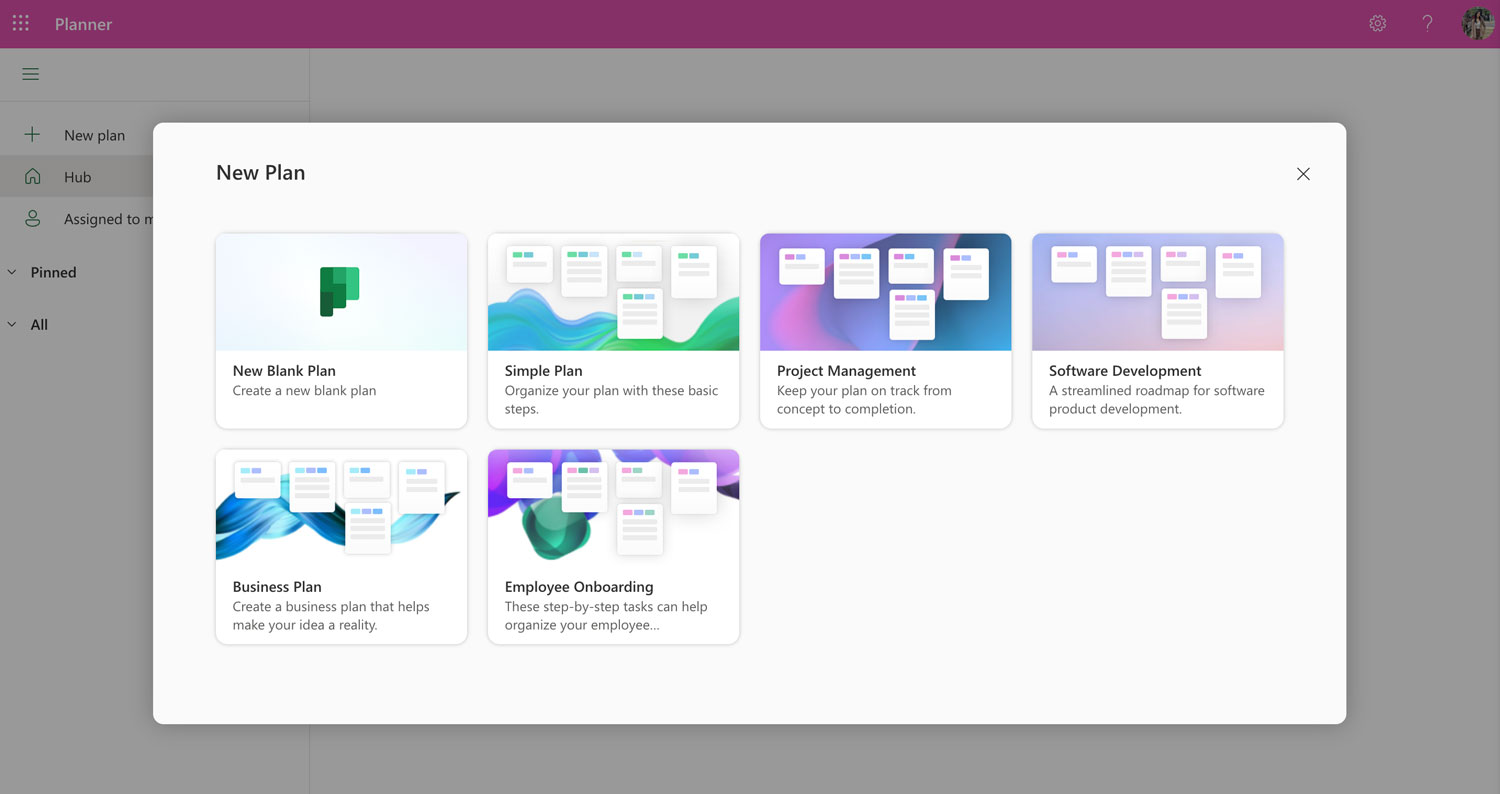Image resolution: width=1500 pixels, height=794 pixels.
Task: Expand the Pinned section chevron
Action: [12, 272]
